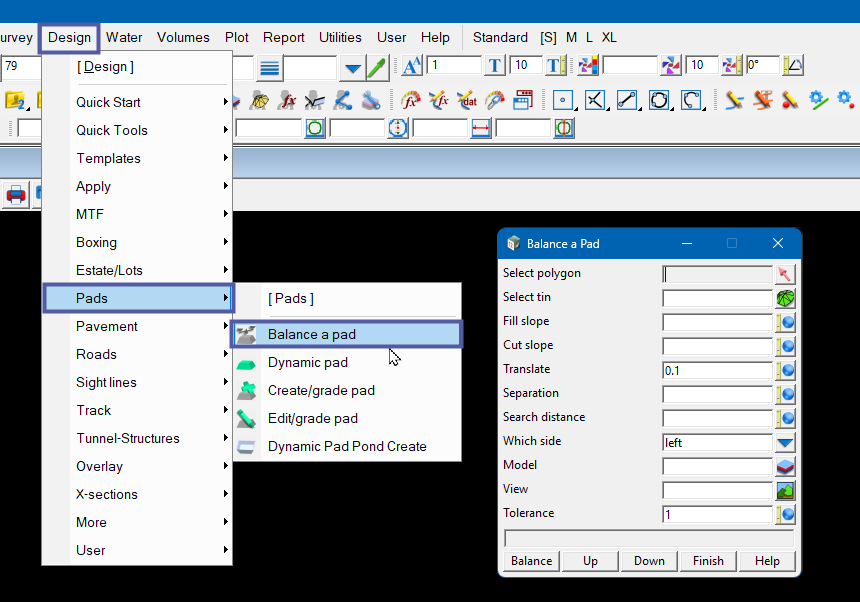This screenshot has width=860, height=602.
Task: Open the Which side dropdown arrow
Action: coord(785,442)
